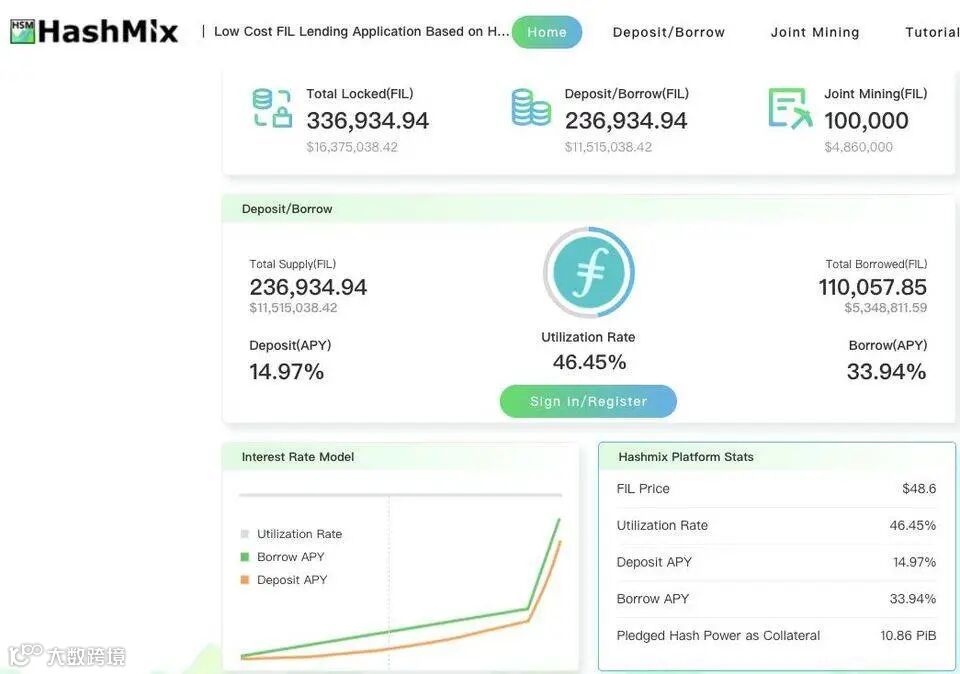Click the center Utilization Rate 46.45% value
Image resolution: width=960 pixels, height=674 pixels.
tap(589, 362)
